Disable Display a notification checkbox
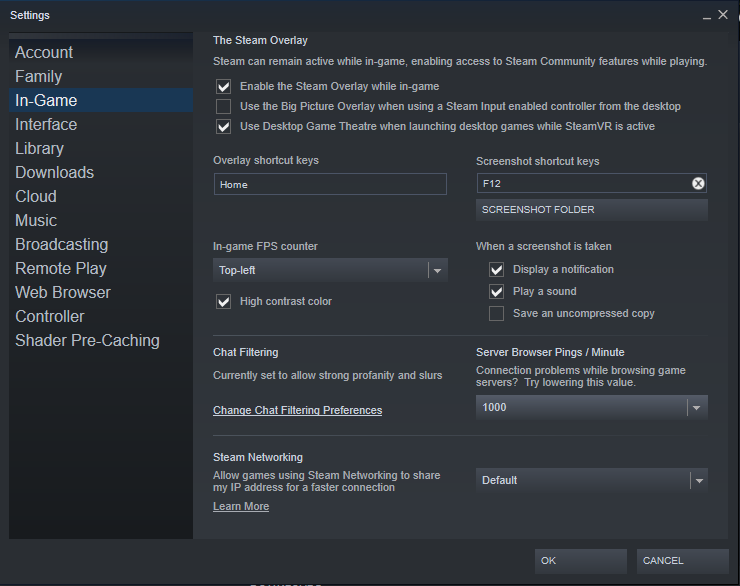The width and height of the screenshot is (740, 586). pos(496,269)
